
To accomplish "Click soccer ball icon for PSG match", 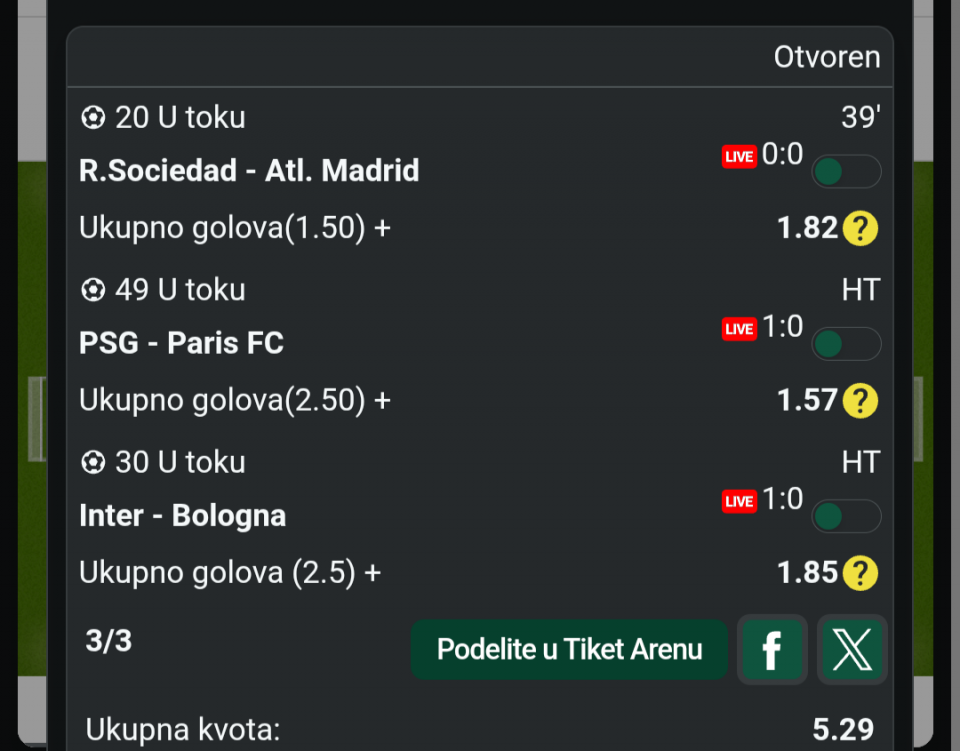I will click(x=93, y=290).
